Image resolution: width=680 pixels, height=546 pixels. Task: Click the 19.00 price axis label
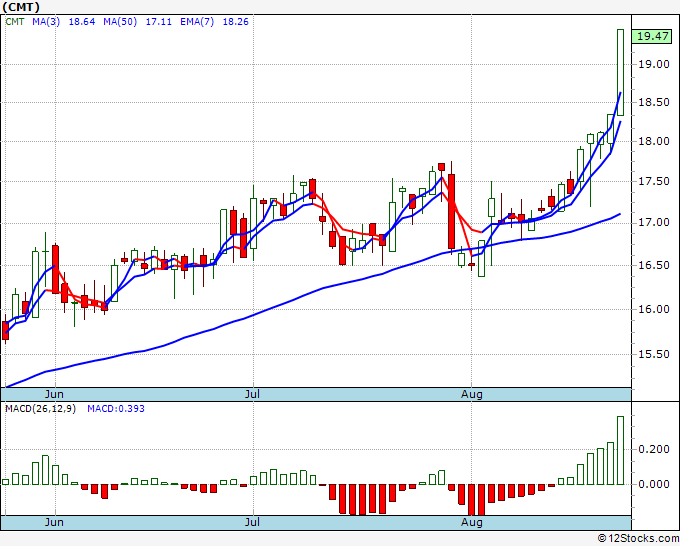click(x=654, y=64)
